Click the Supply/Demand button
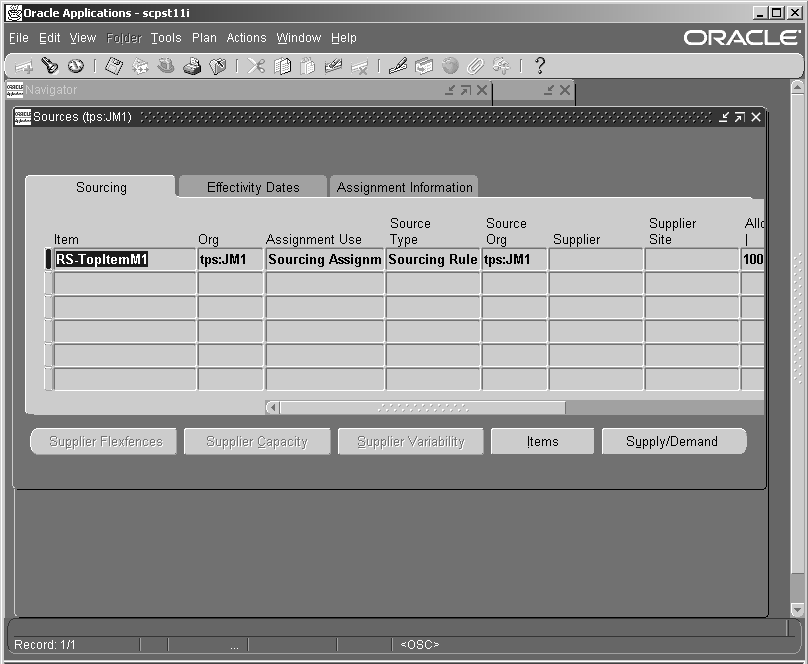Image resolution: width=808 pixels, height=664 pixels. click(674, 441)
